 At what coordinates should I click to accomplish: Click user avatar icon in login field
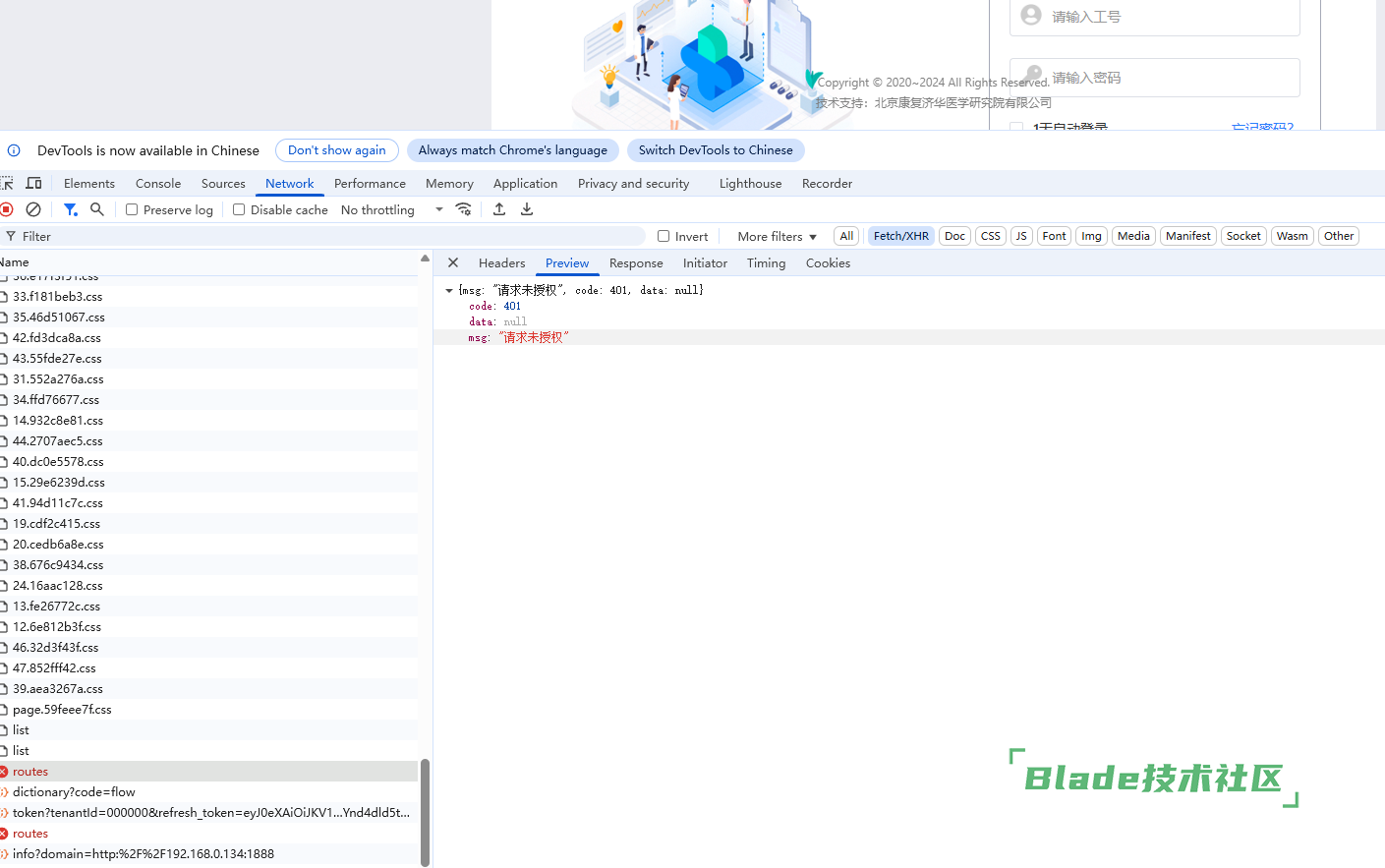pos(1031,15)
